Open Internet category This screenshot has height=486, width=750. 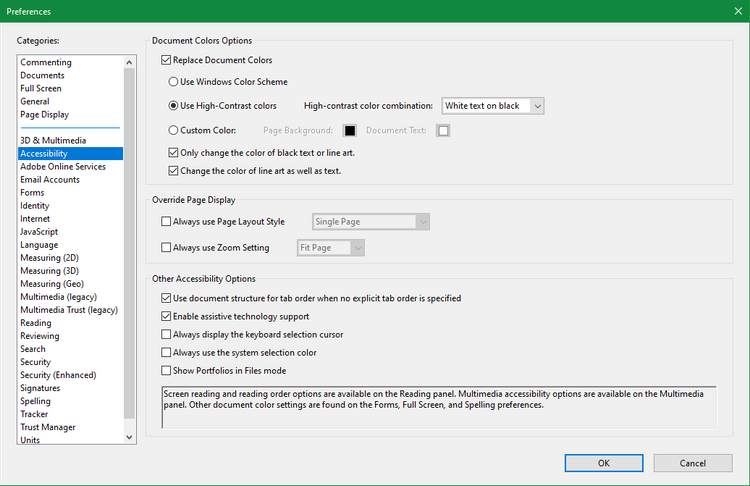point(35,219)
